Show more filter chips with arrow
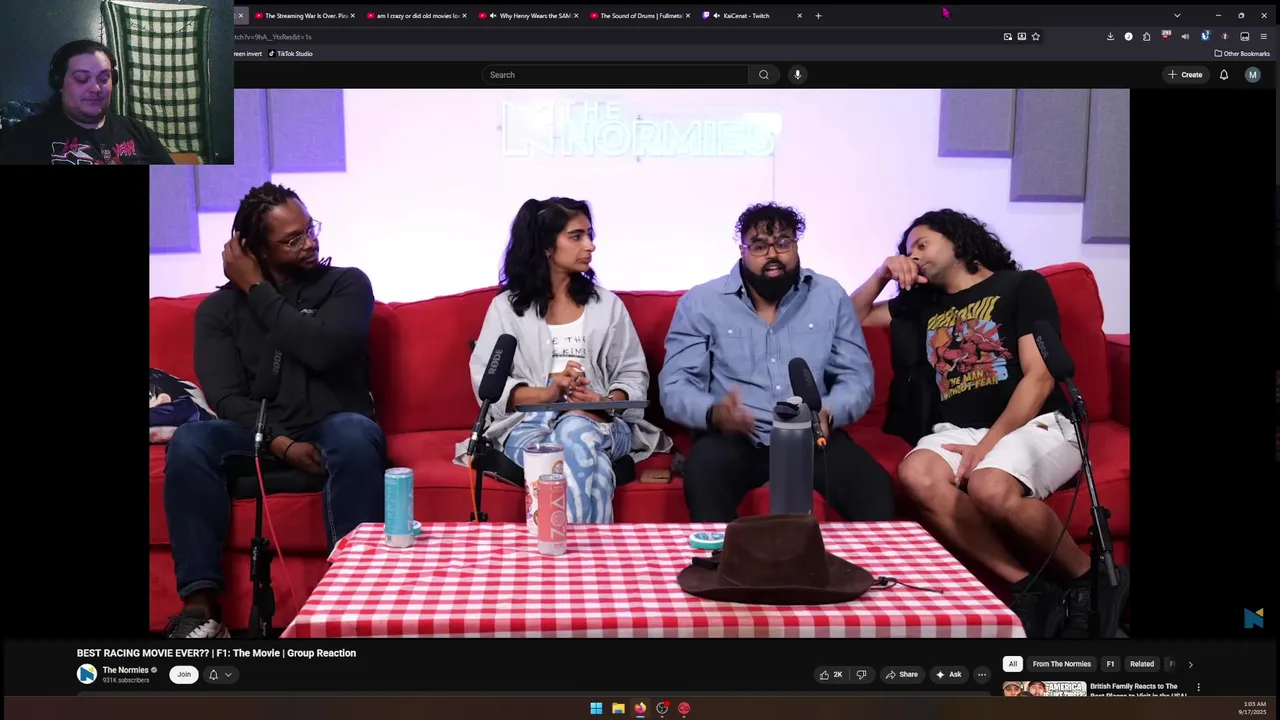The image size is (1280, 720). tap(1190, 664)
